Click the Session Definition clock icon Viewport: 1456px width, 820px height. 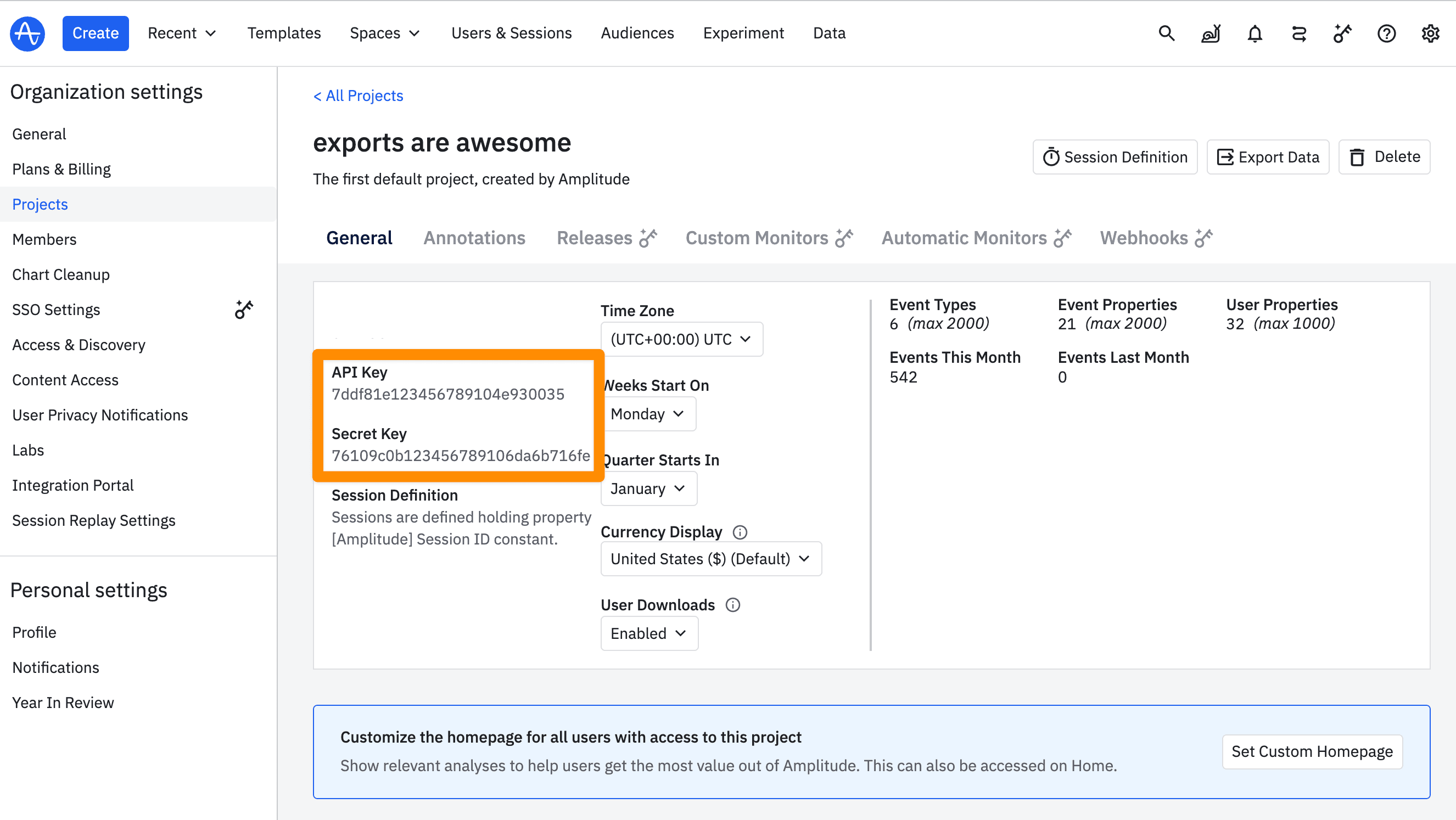[x=1050, y=157]
